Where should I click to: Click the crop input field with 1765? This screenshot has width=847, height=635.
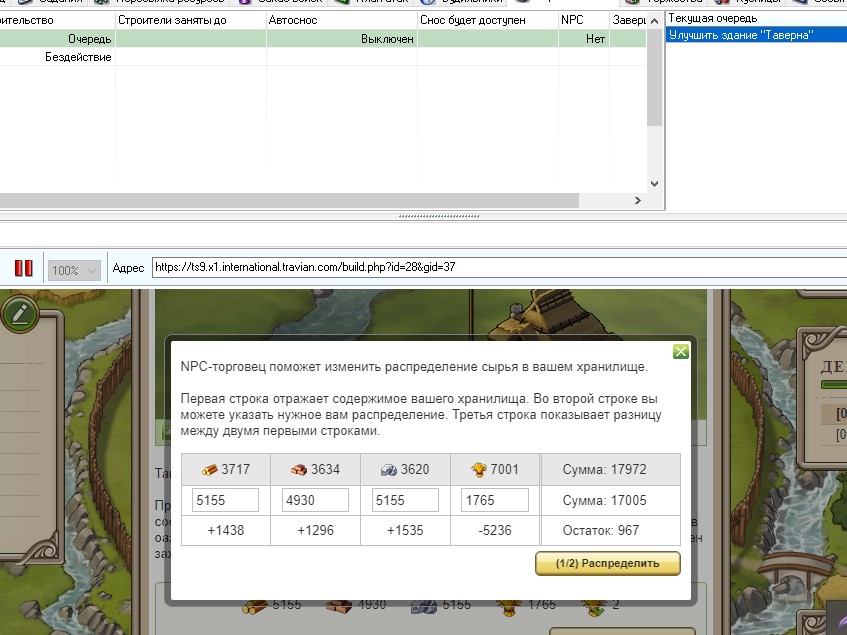[495, 500]
